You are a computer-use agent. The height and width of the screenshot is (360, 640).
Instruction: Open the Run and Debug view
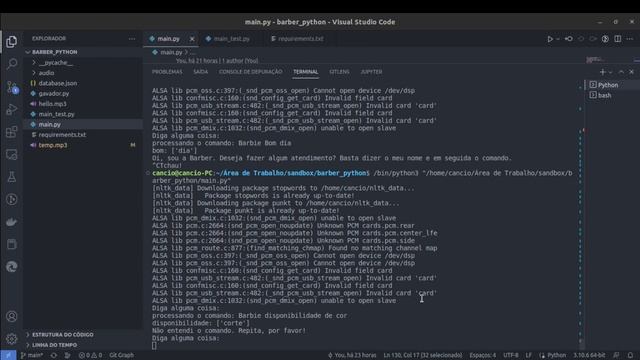pyautogui.click(x=12, y=109)
